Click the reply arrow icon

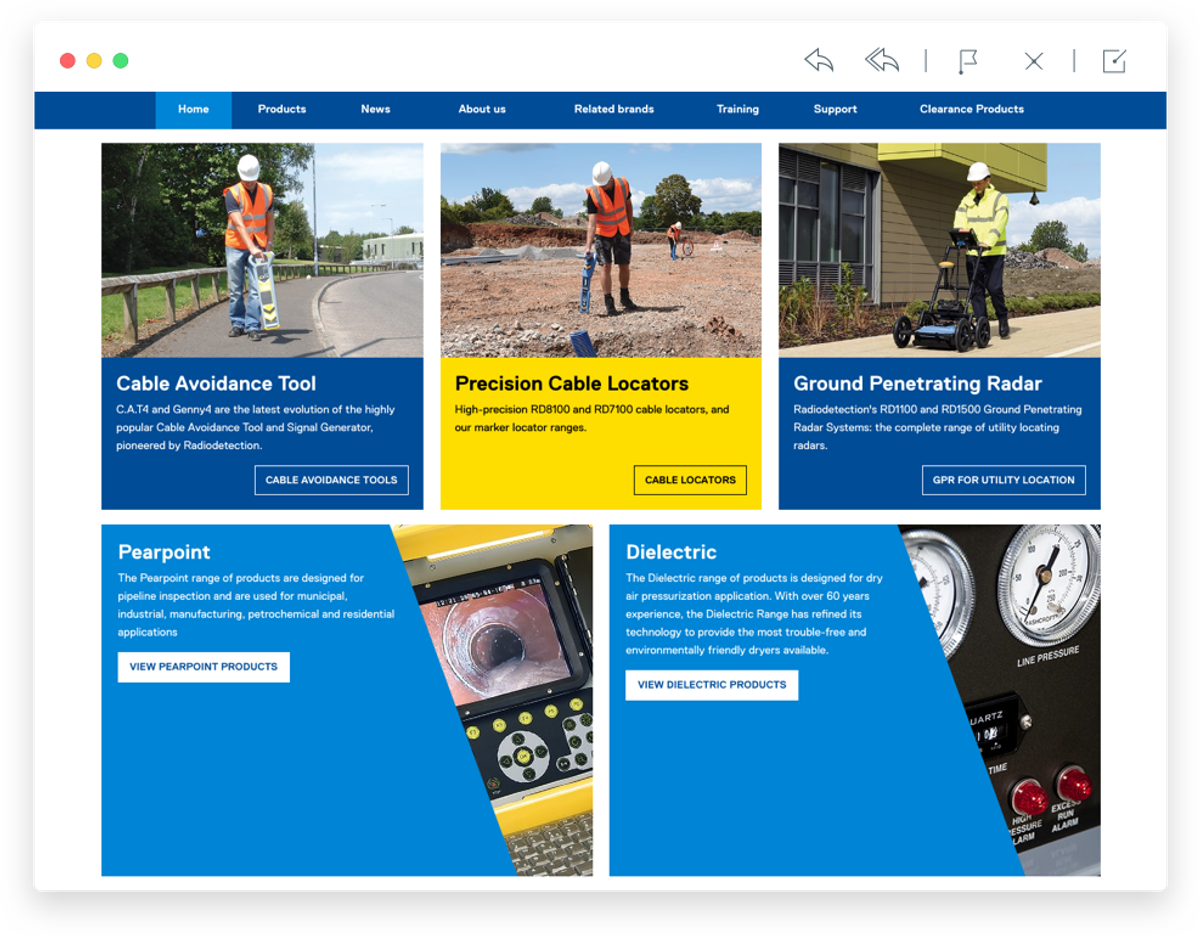(x=819, y=61)
